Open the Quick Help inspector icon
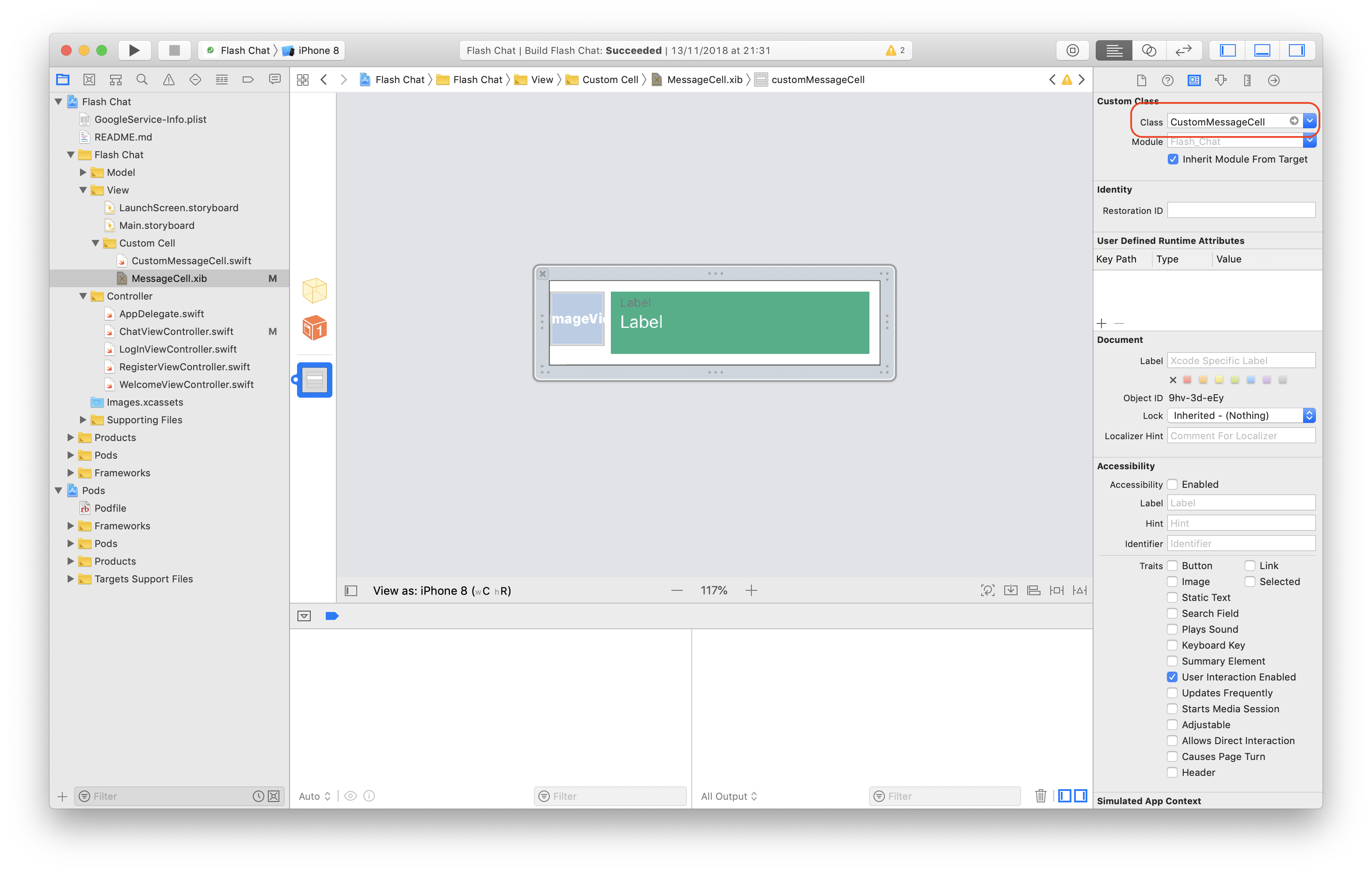1372x874 pixels. [x=1167, y=80]
